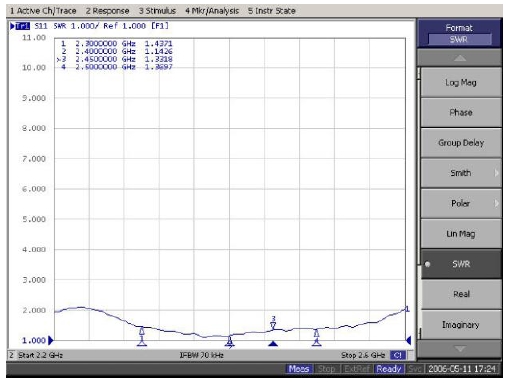Image resolution: width=511 pixels, height=383 pixels.
Task: Open the Response menu
Action: pos(107,11)
